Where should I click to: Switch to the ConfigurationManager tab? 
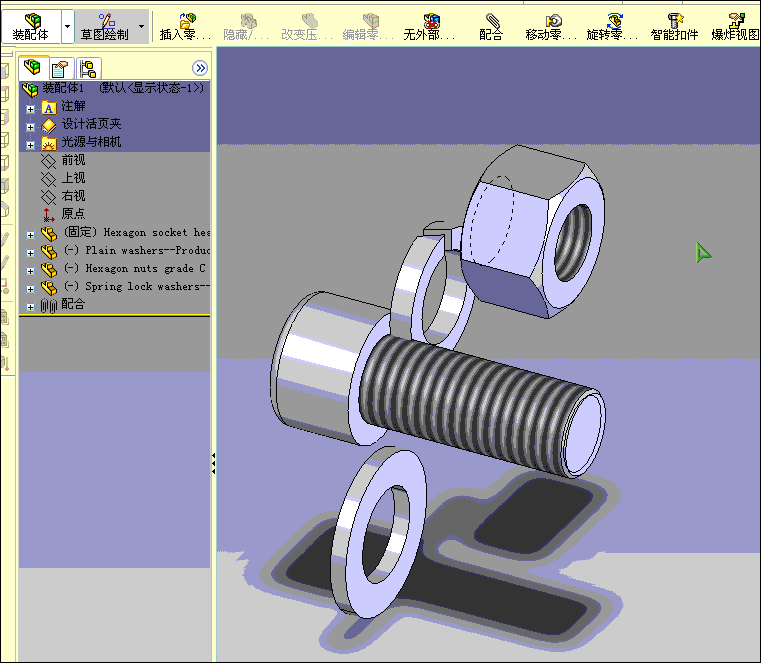[88, 68]
